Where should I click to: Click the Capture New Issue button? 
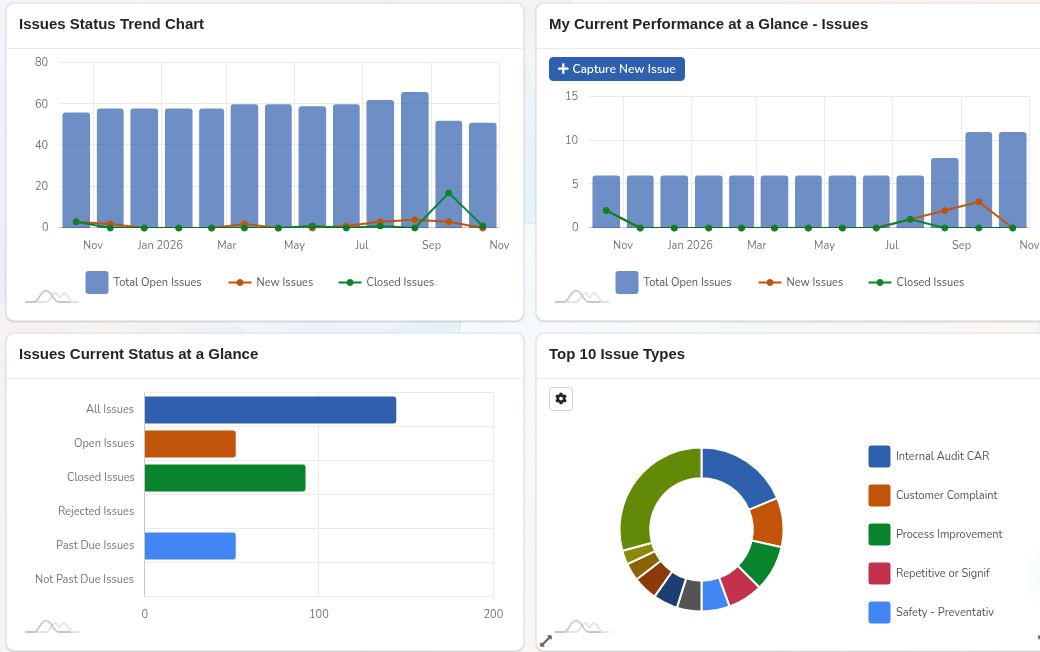pos(616,69)
